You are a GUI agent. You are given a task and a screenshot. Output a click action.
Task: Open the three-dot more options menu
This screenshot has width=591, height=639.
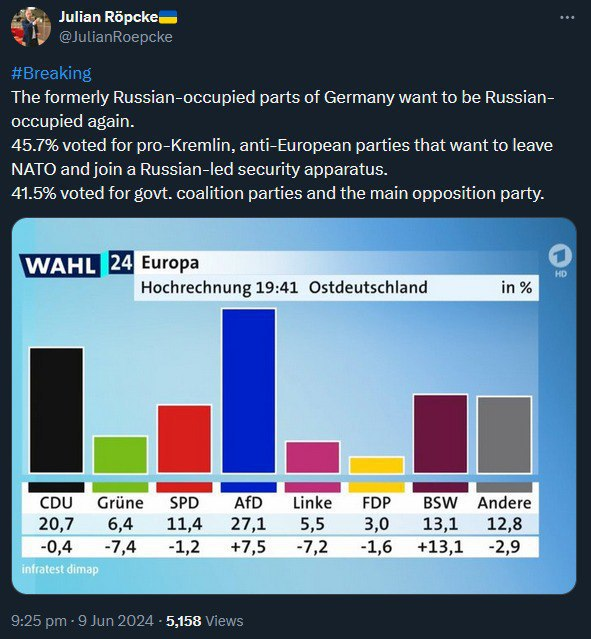tap(567, 18)
